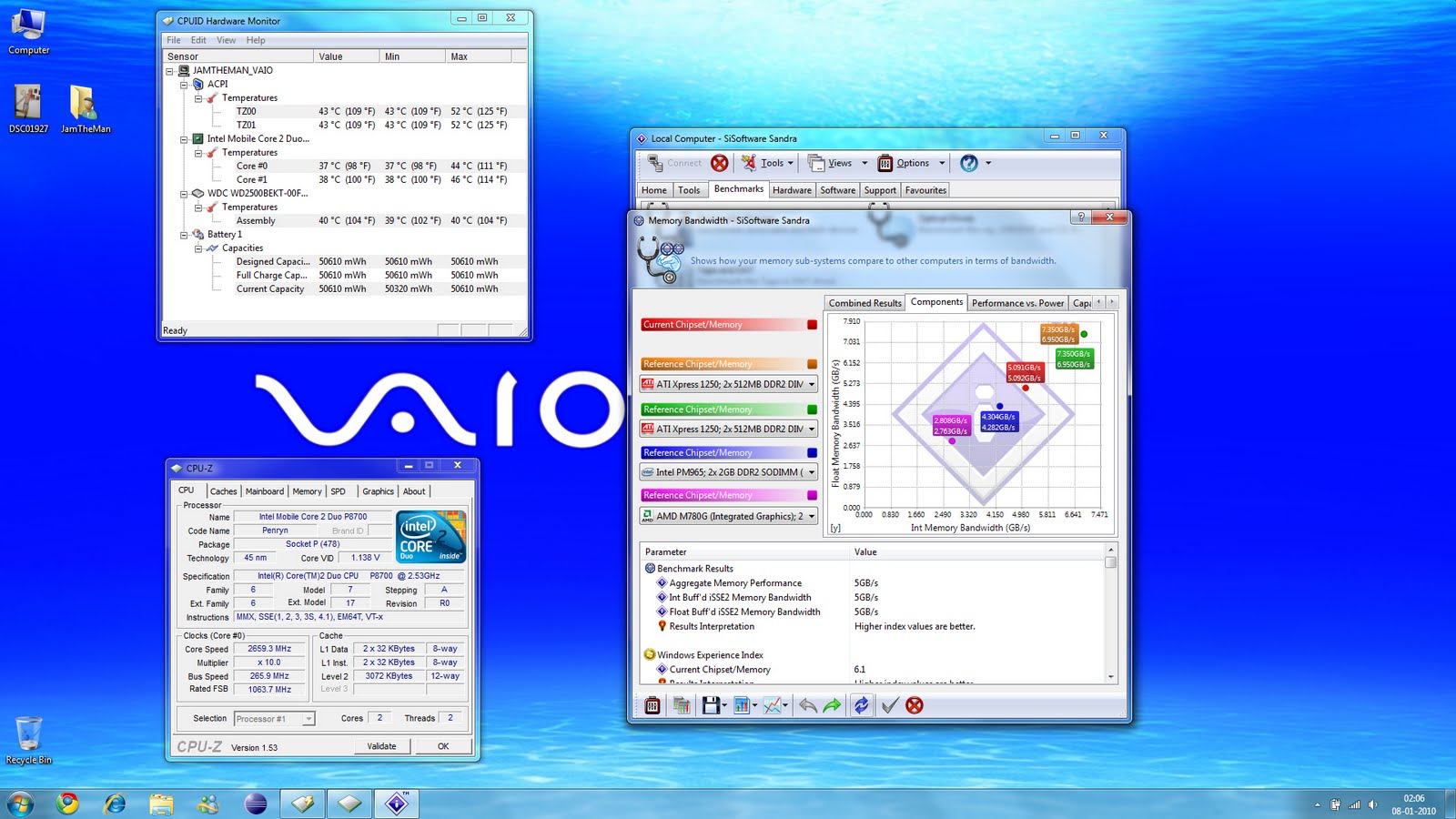
Task: Click the blue Reference Chipset/Memory color swatch
Action: [812, 452]
